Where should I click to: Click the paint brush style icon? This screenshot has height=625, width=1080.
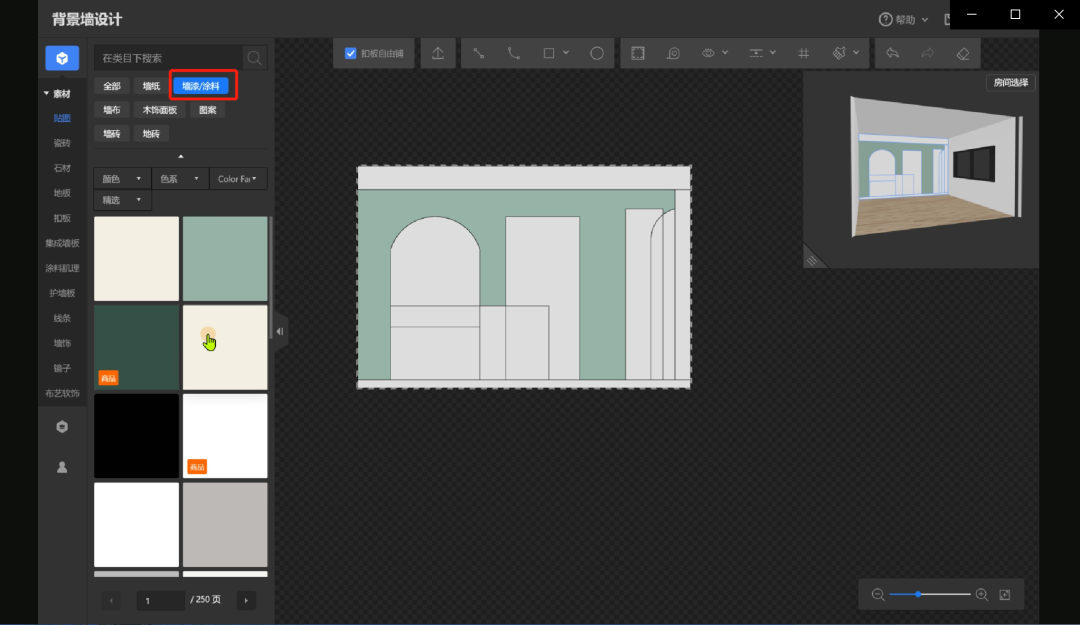[839, 53]
